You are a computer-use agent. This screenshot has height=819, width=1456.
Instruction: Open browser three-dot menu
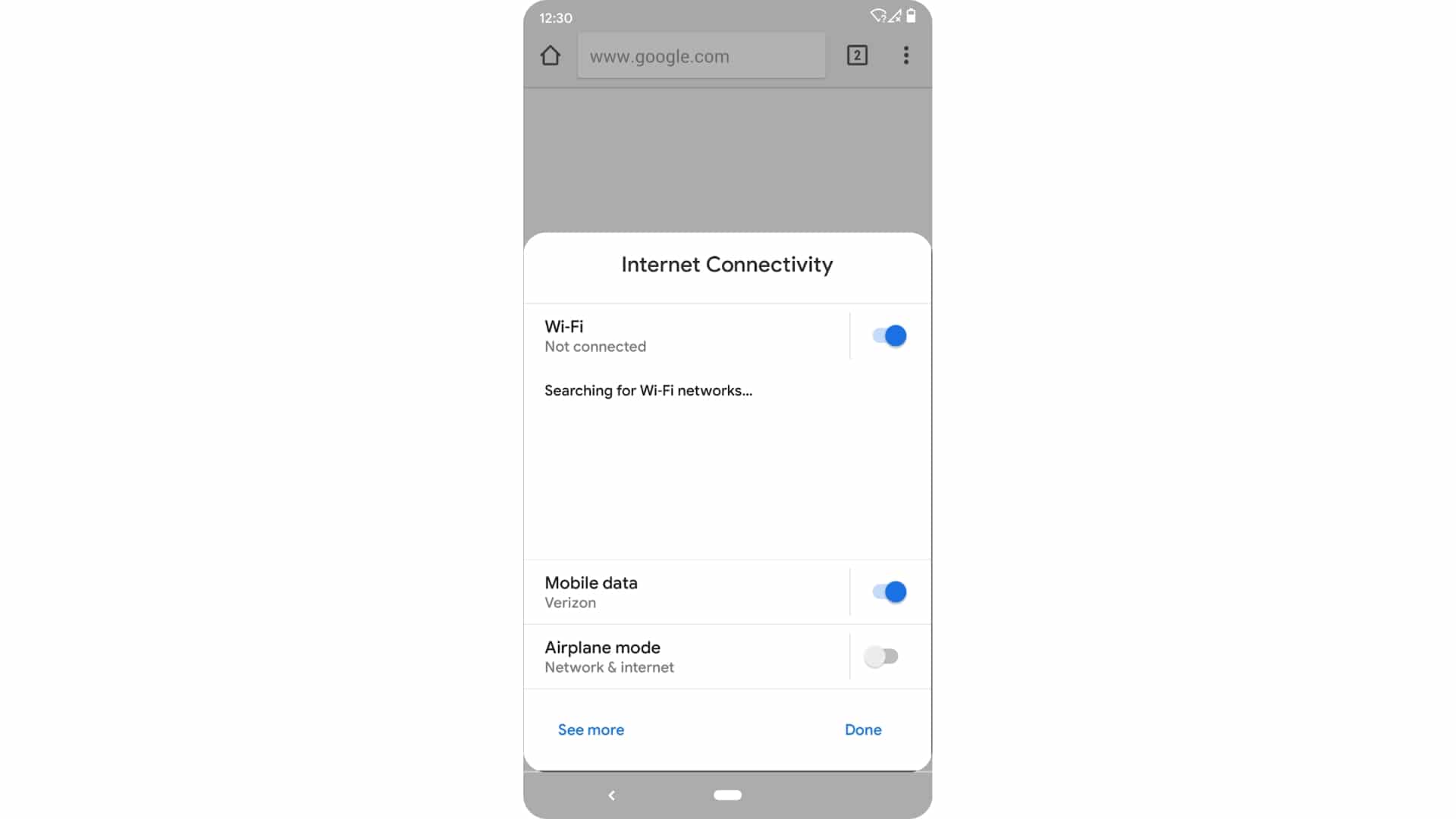point(906,55)
